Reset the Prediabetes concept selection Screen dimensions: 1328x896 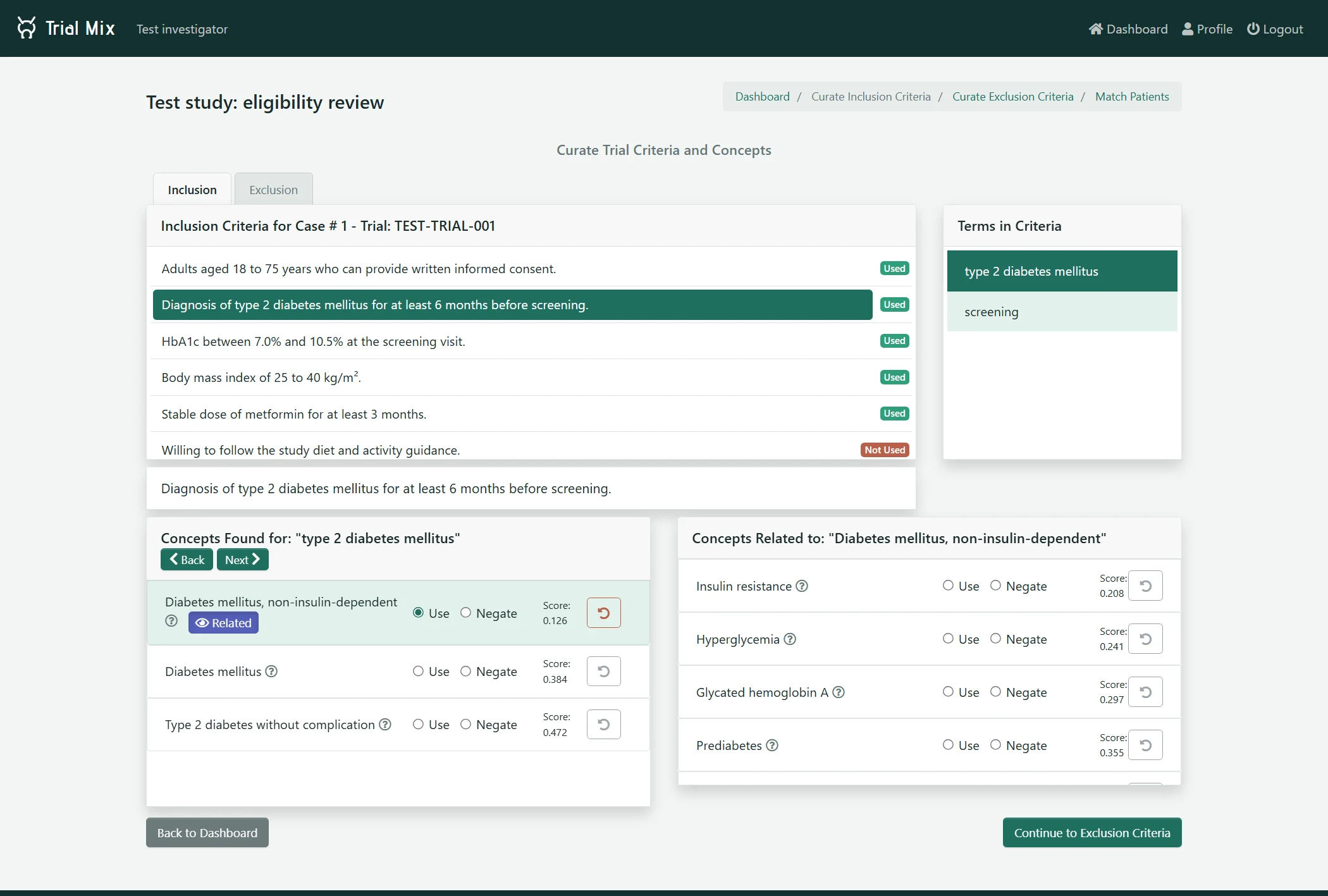point(1145,745)
